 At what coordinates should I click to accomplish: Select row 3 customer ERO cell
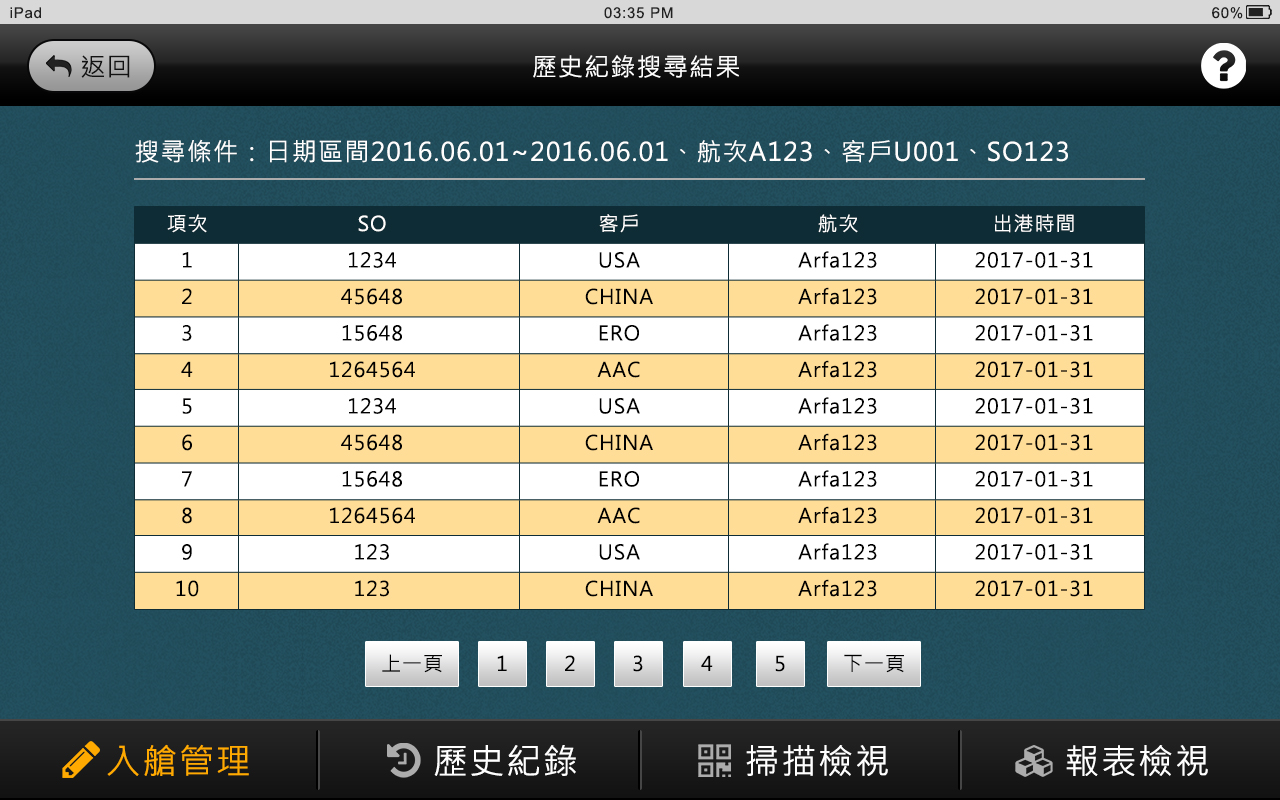(619, 333)
